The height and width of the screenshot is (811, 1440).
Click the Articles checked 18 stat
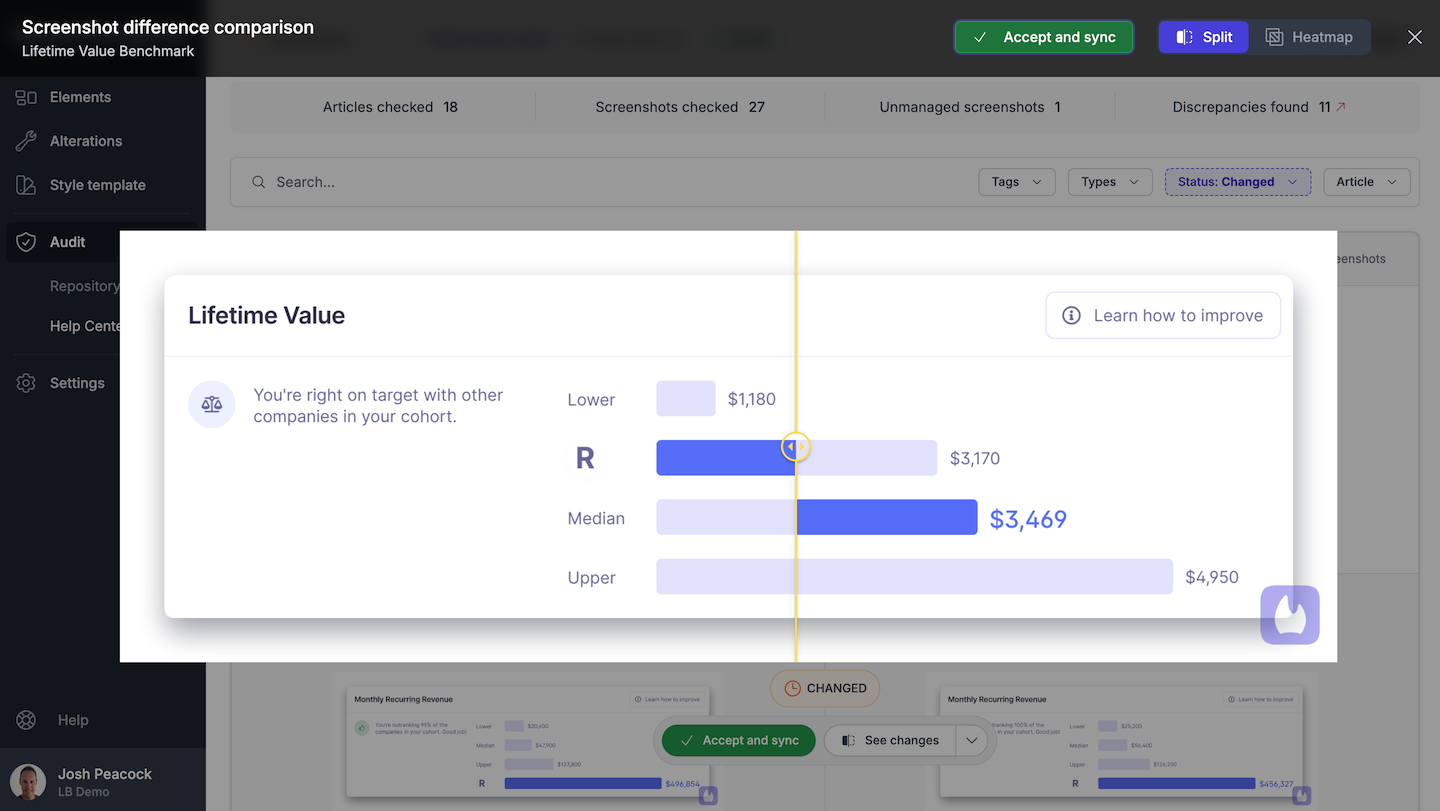click(390, 107)
